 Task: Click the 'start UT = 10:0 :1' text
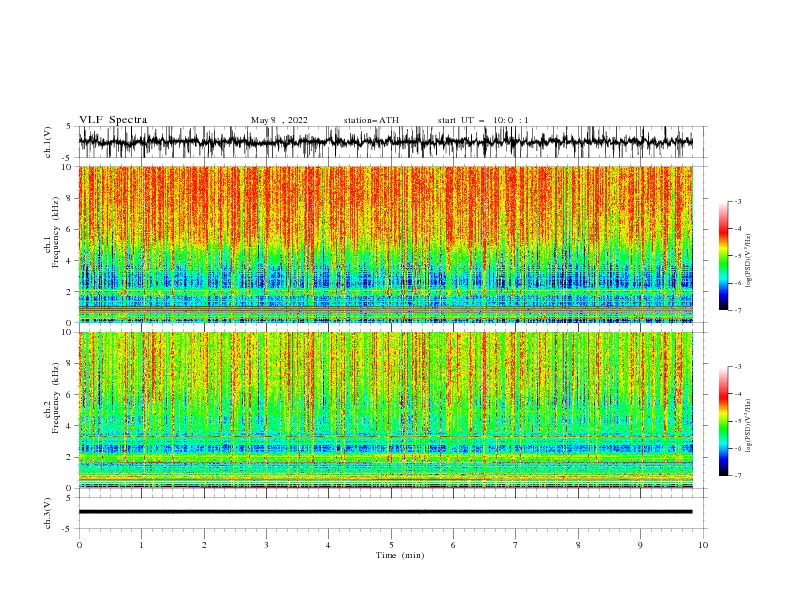483,120
